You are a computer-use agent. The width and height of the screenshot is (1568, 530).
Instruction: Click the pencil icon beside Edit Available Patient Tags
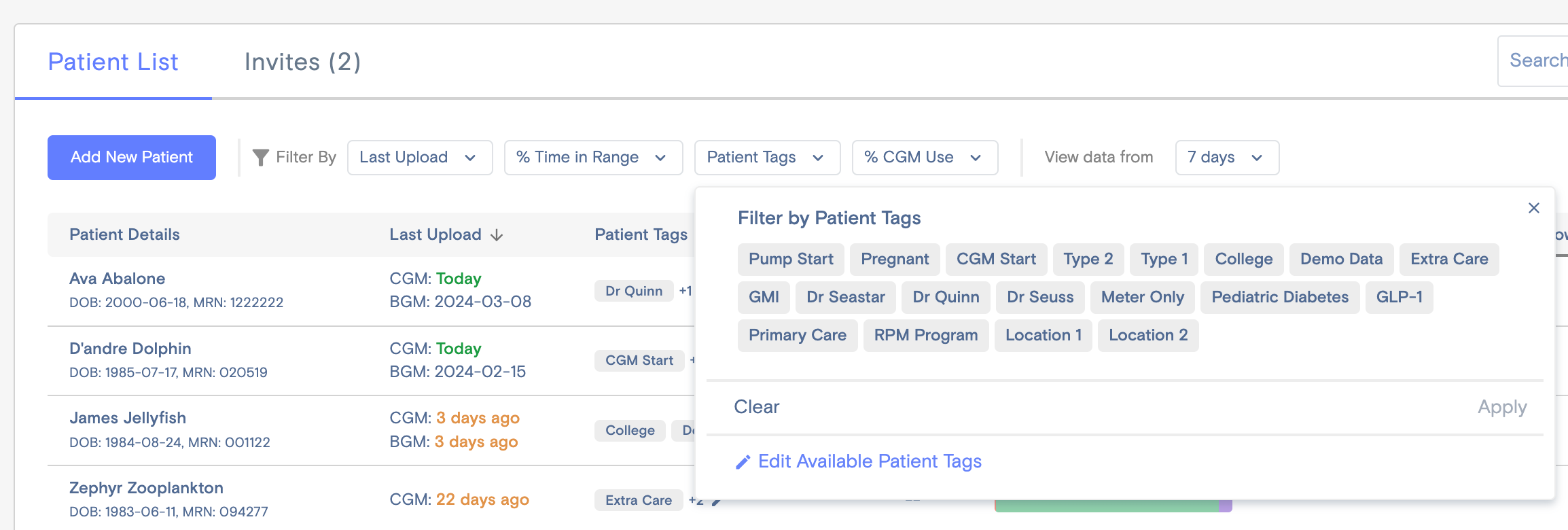pyautogui.click(x=743, y=461)
